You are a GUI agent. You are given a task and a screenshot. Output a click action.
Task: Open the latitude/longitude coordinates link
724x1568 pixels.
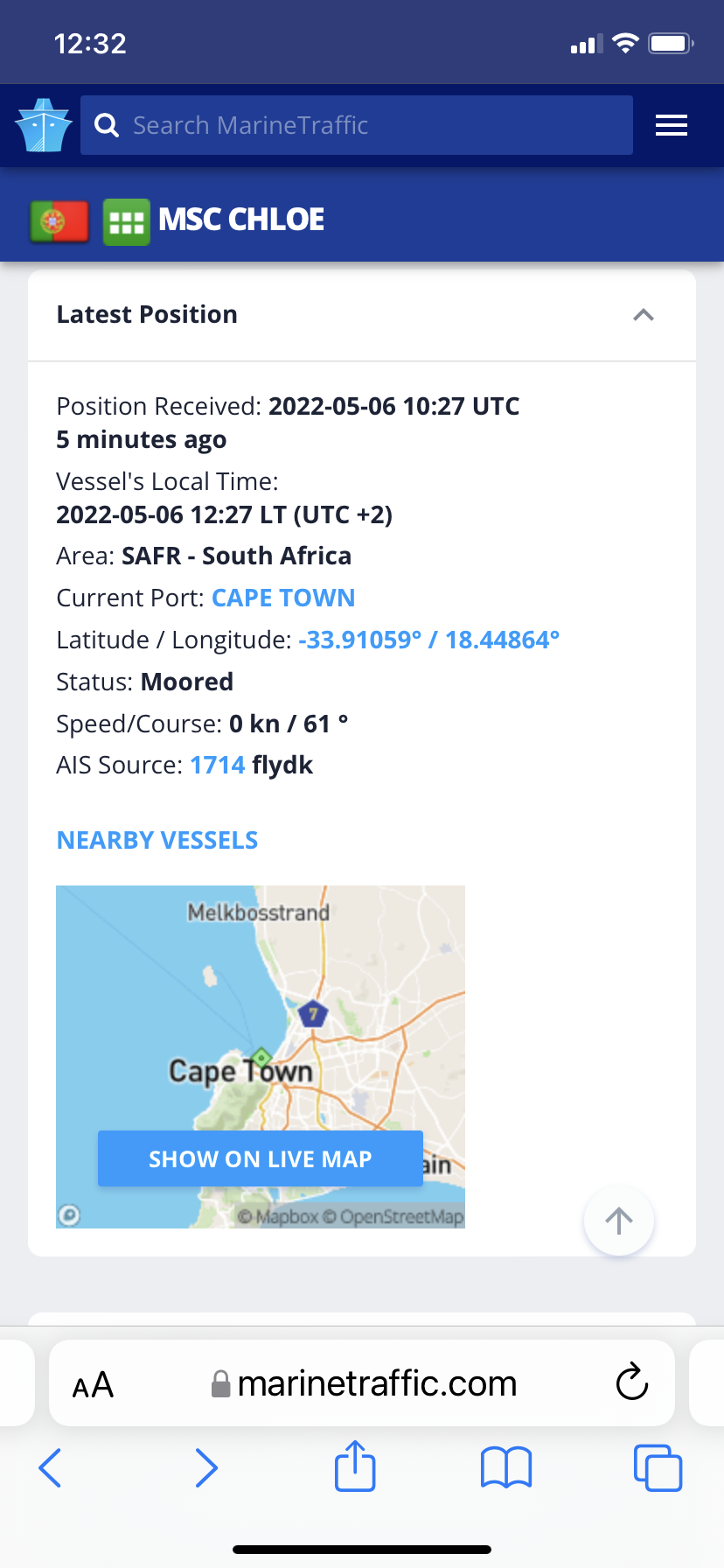point(428,640)
